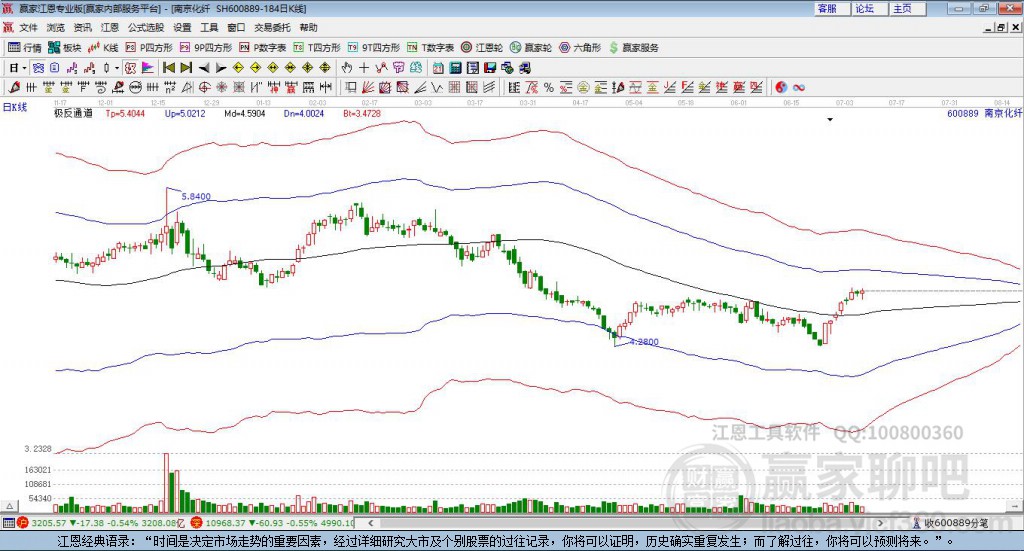Launch the 江恩轮 Gann wheel
The image size is (1024, 551).
point(482,48)
